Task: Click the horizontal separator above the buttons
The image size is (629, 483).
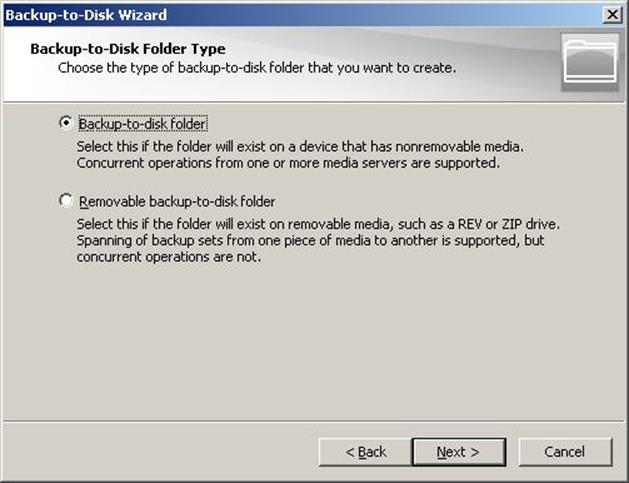Action: [314, 421]
